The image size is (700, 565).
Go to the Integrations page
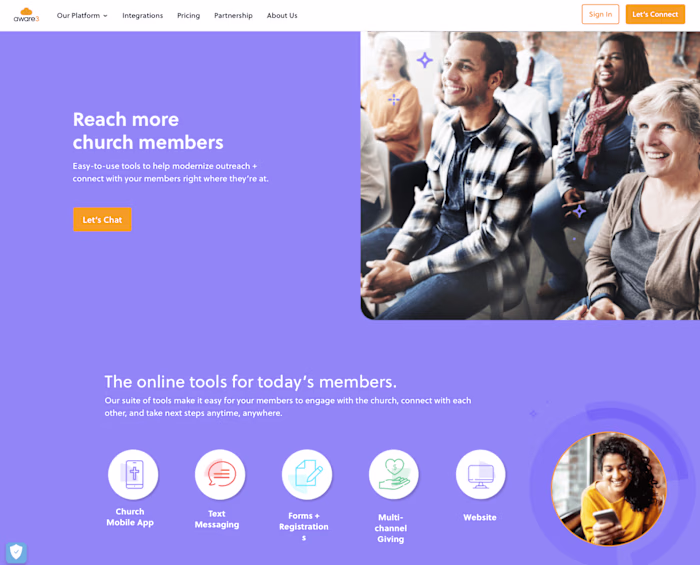[142, 16]
